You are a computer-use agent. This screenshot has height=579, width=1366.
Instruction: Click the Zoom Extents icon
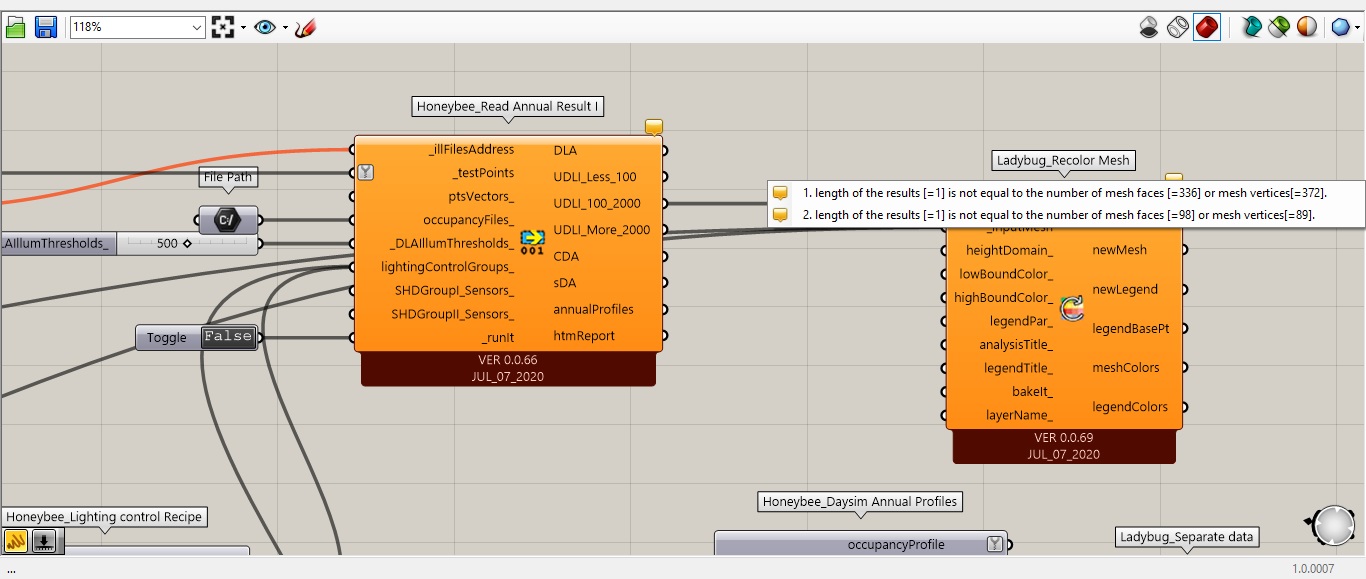(223, 27)
